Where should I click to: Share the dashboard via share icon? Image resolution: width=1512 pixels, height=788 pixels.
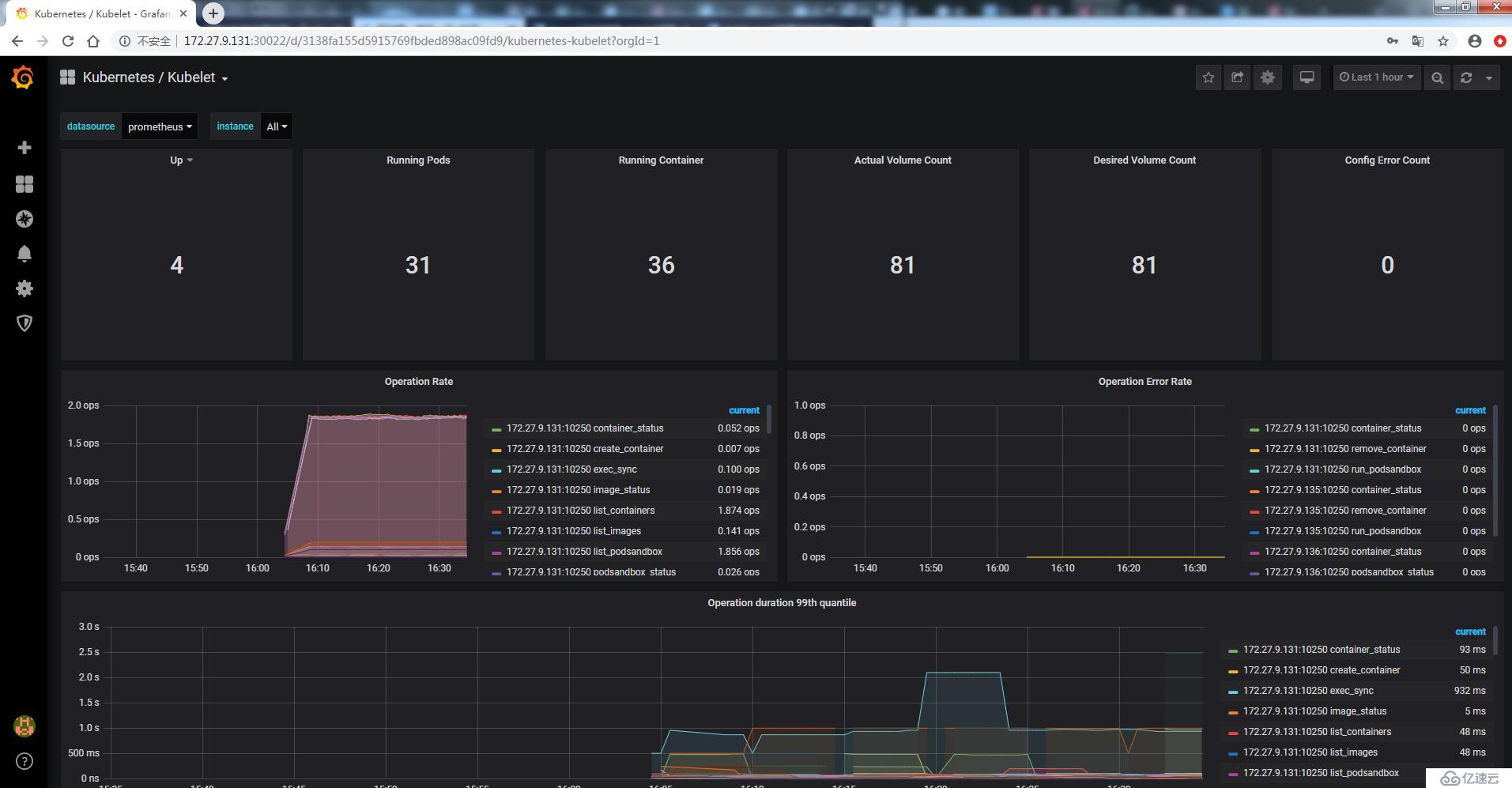(1238, 77)
